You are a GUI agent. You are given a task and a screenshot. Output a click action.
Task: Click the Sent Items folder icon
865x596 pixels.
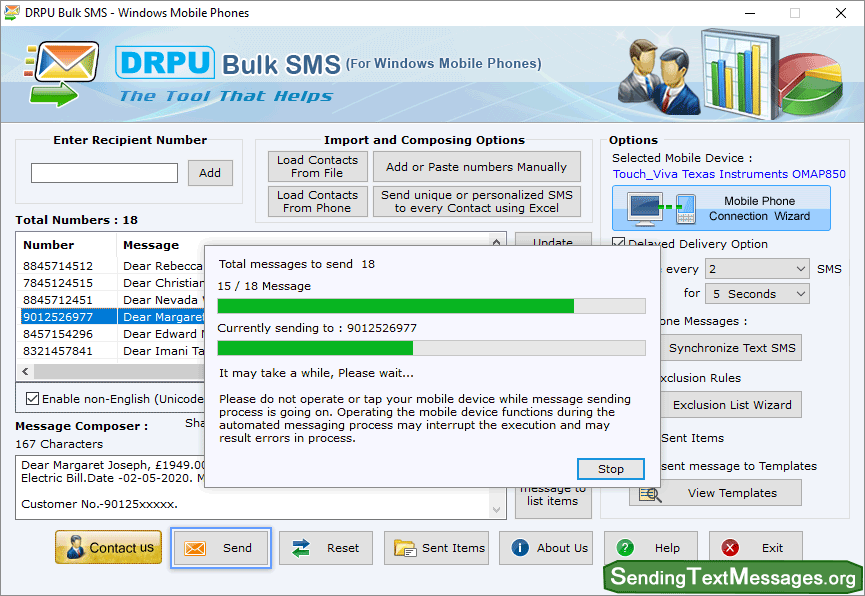[x=405, y=548]
